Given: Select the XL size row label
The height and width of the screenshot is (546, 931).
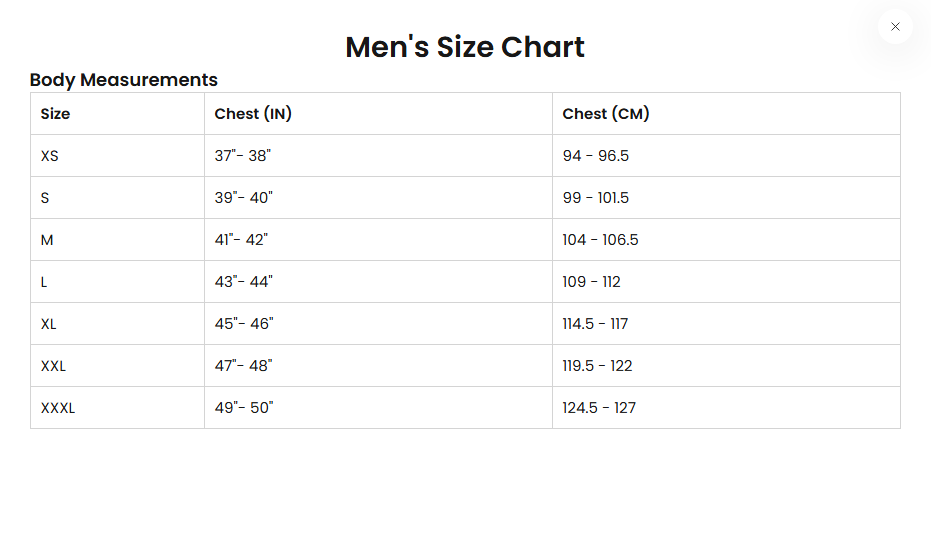Looking at the screenshot, I should click(x=49, y=324).
